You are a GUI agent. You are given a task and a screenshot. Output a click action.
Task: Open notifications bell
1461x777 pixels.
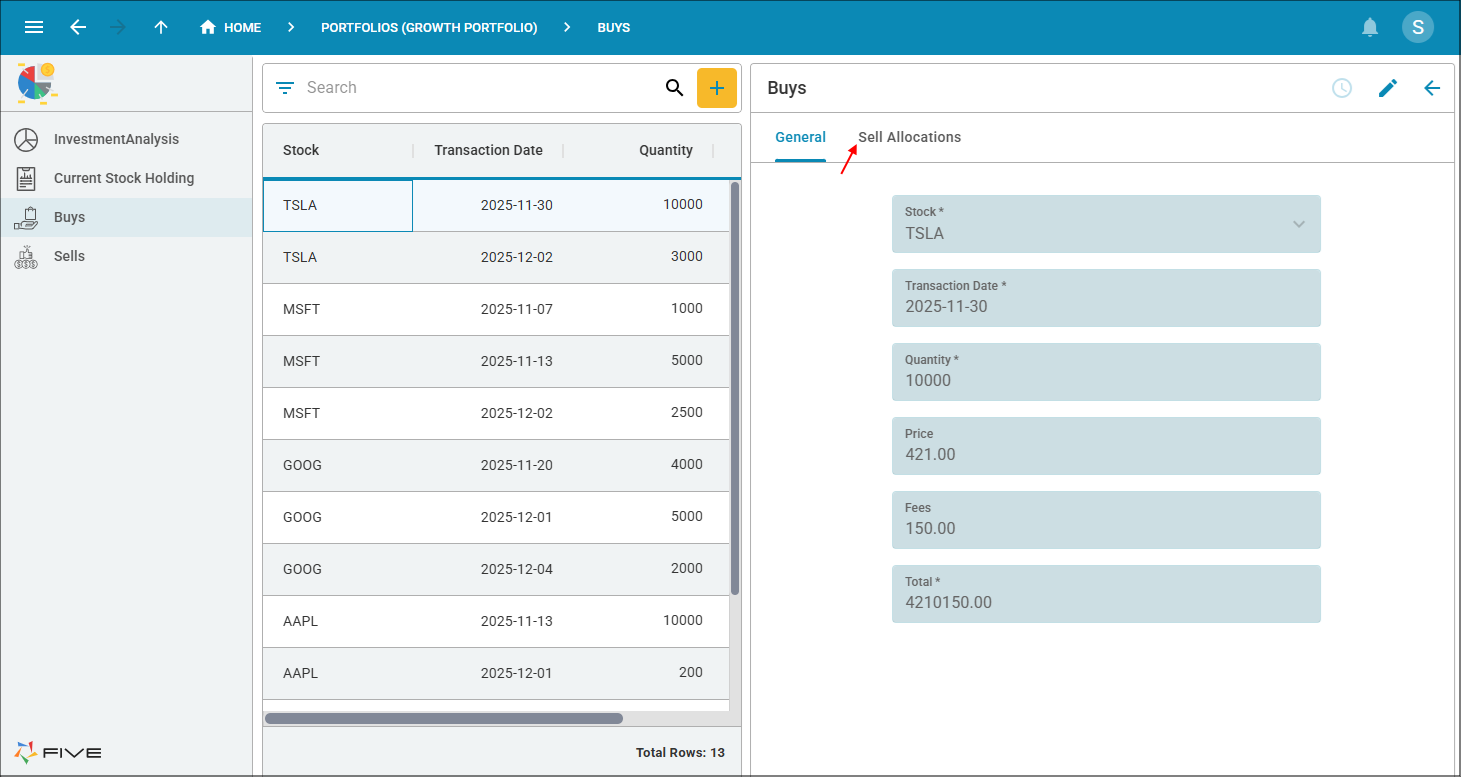[1371, 27]
